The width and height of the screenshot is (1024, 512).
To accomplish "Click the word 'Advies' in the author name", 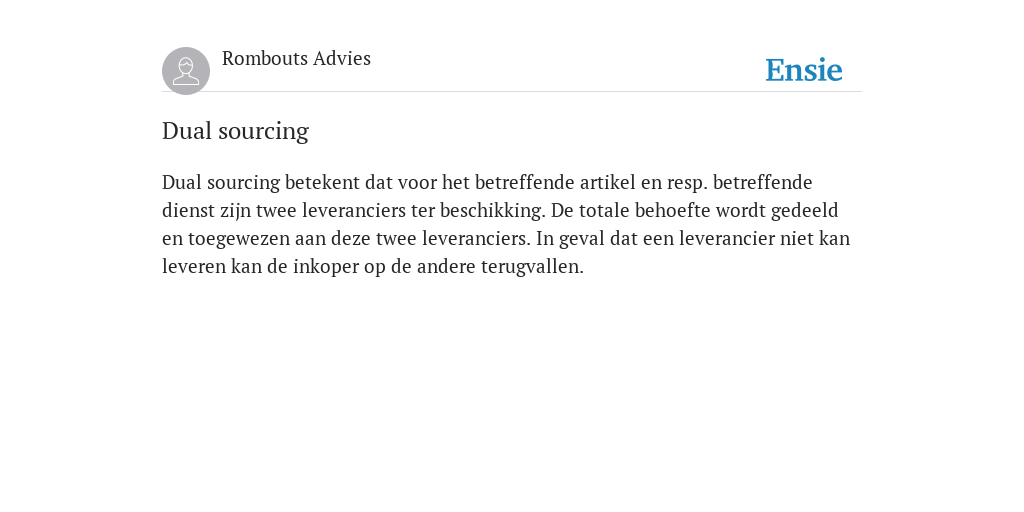I will [342, 59].
